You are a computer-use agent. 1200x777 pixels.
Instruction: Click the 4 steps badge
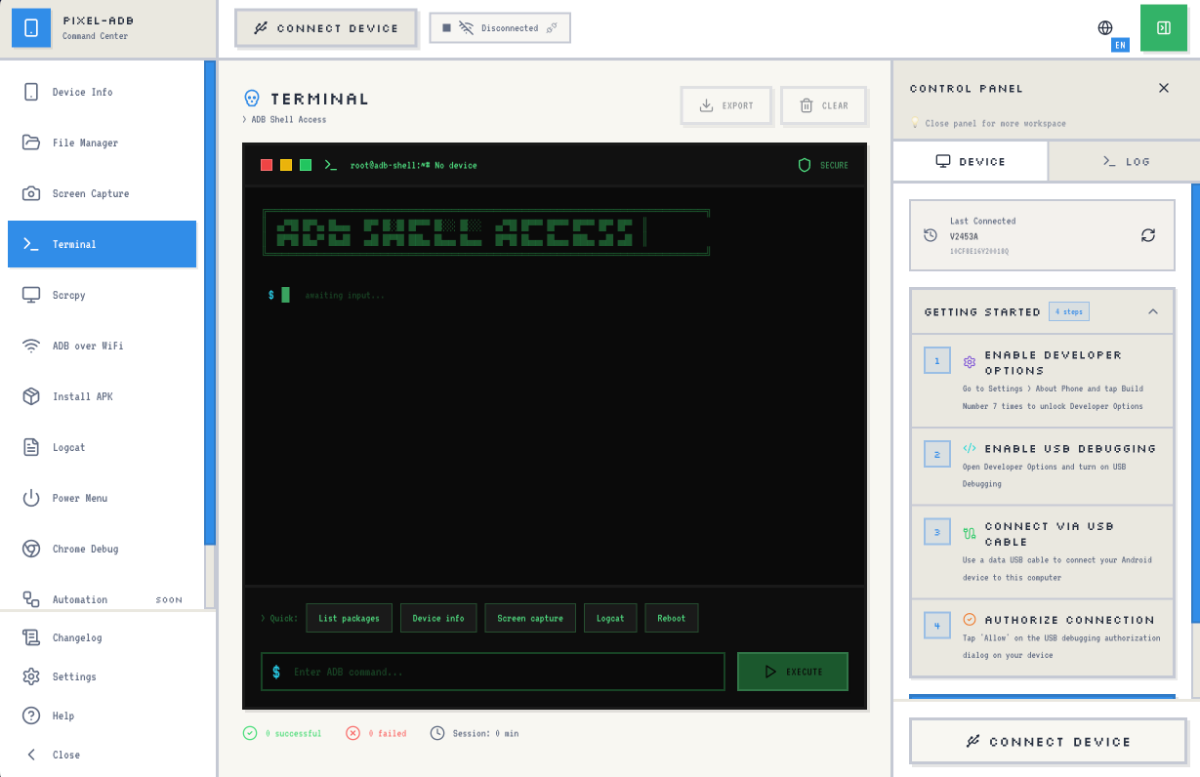pyautogui.click(x=1069, y=312)
